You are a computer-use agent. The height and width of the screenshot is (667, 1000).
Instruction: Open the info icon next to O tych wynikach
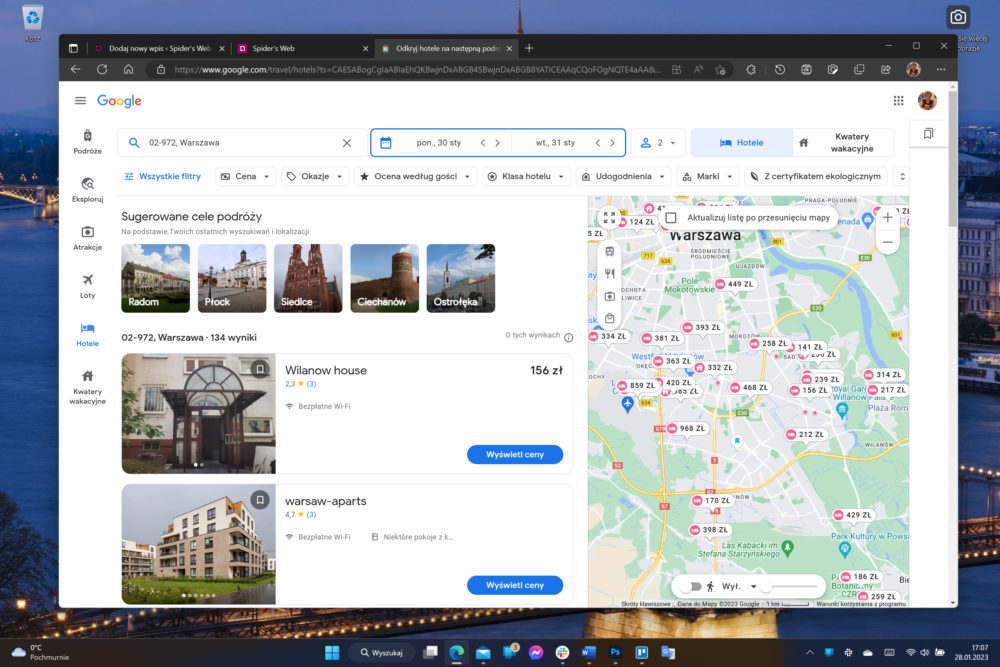pyautogui.click(x=568, y=337)
